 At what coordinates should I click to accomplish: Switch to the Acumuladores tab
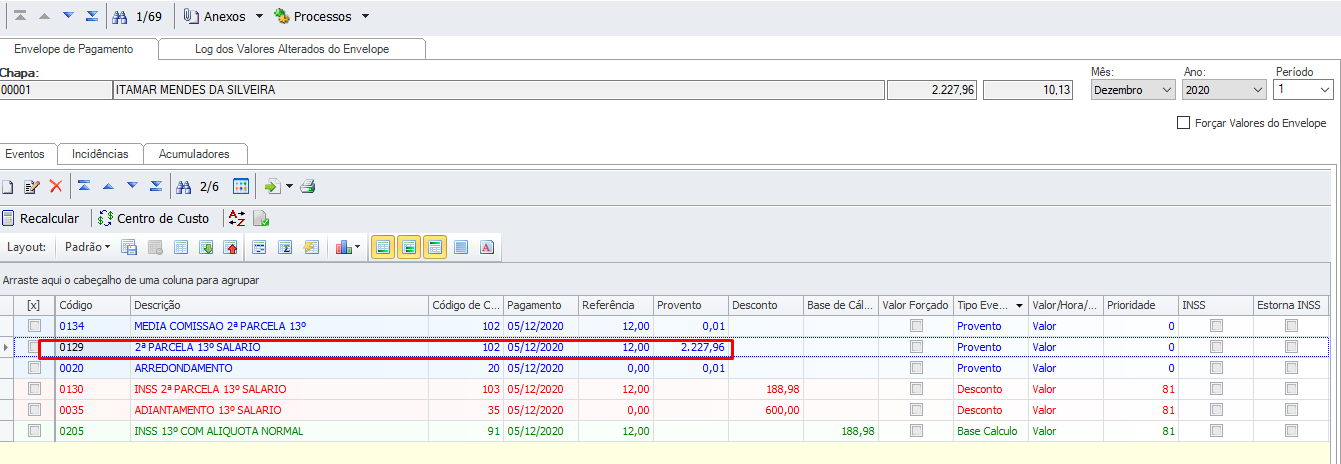194,154
